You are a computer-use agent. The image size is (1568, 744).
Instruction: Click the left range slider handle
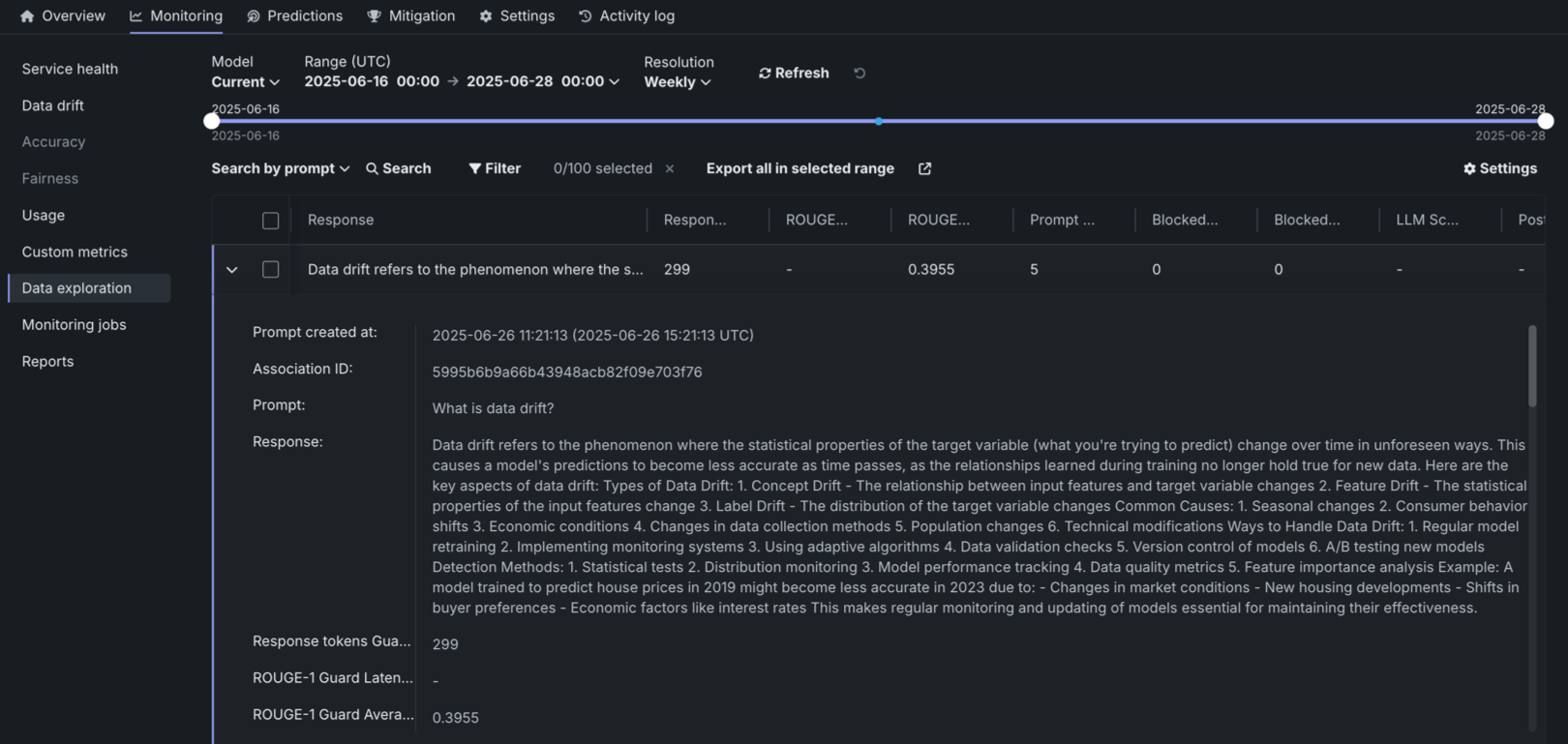[212, 121]
